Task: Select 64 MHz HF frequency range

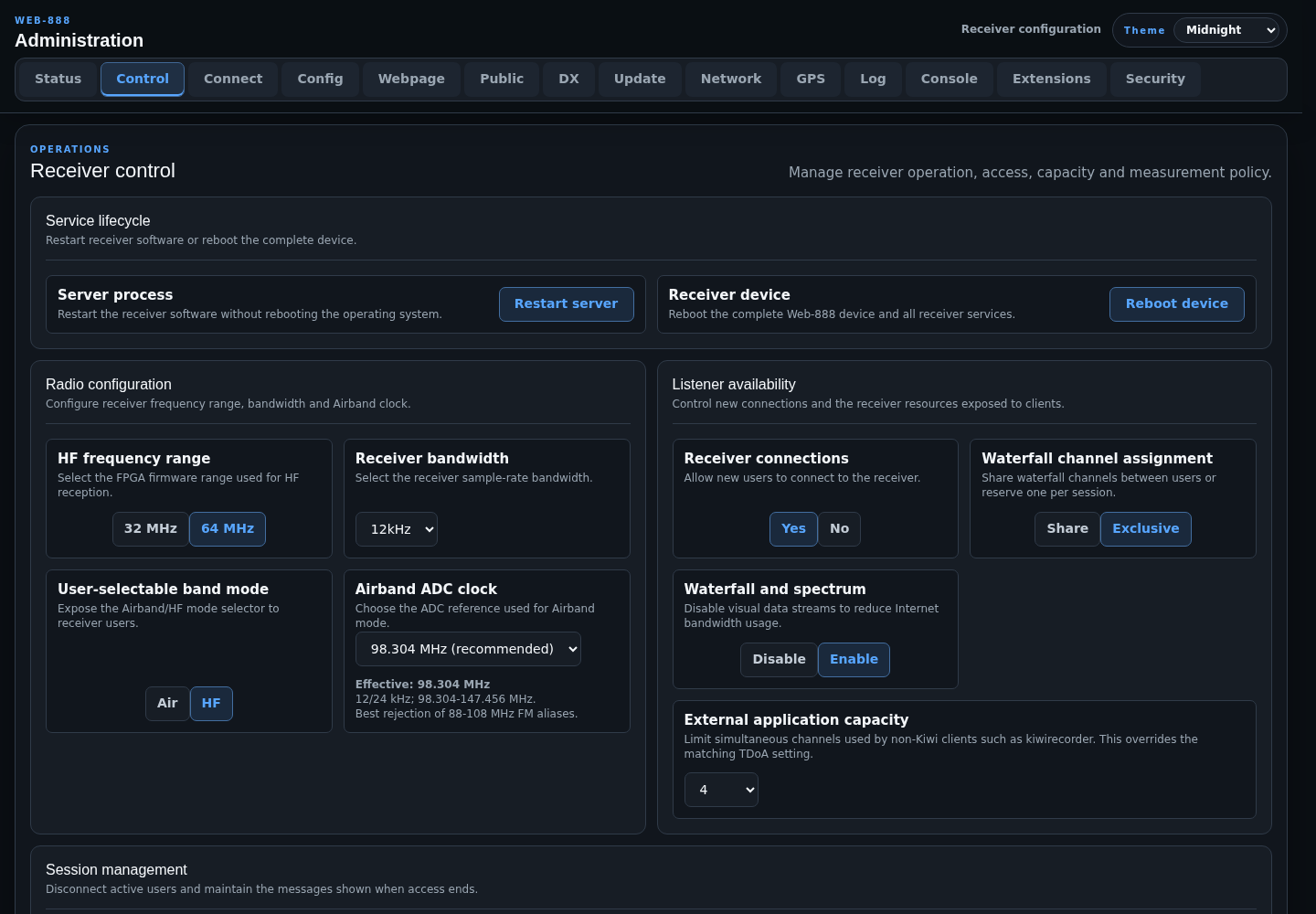Action: 228,529
